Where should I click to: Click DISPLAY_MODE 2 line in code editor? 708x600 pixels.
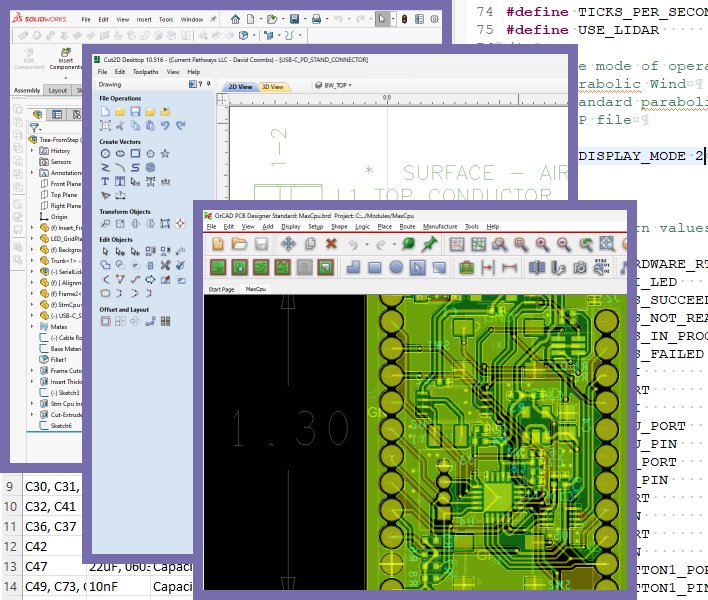click(x=642, y=156)
